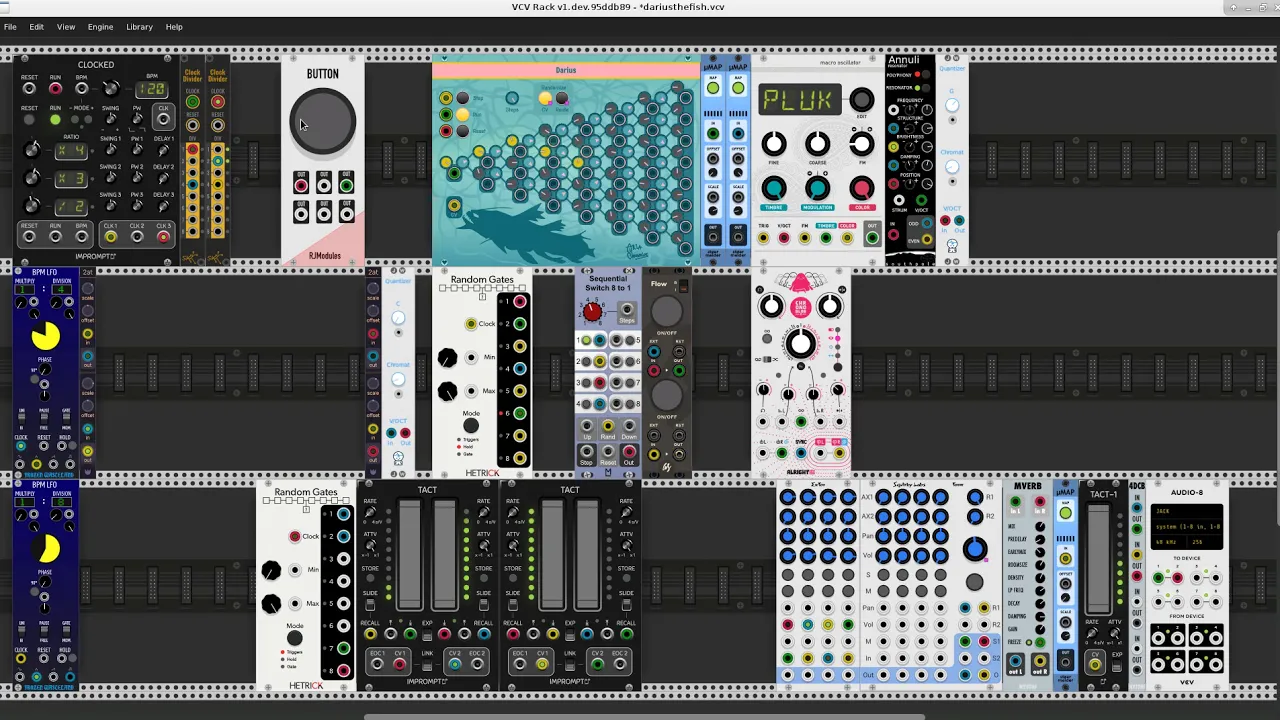Click the left touch slider on first TACT
The width and height of the screenshot is (1280, 720).
410,553
